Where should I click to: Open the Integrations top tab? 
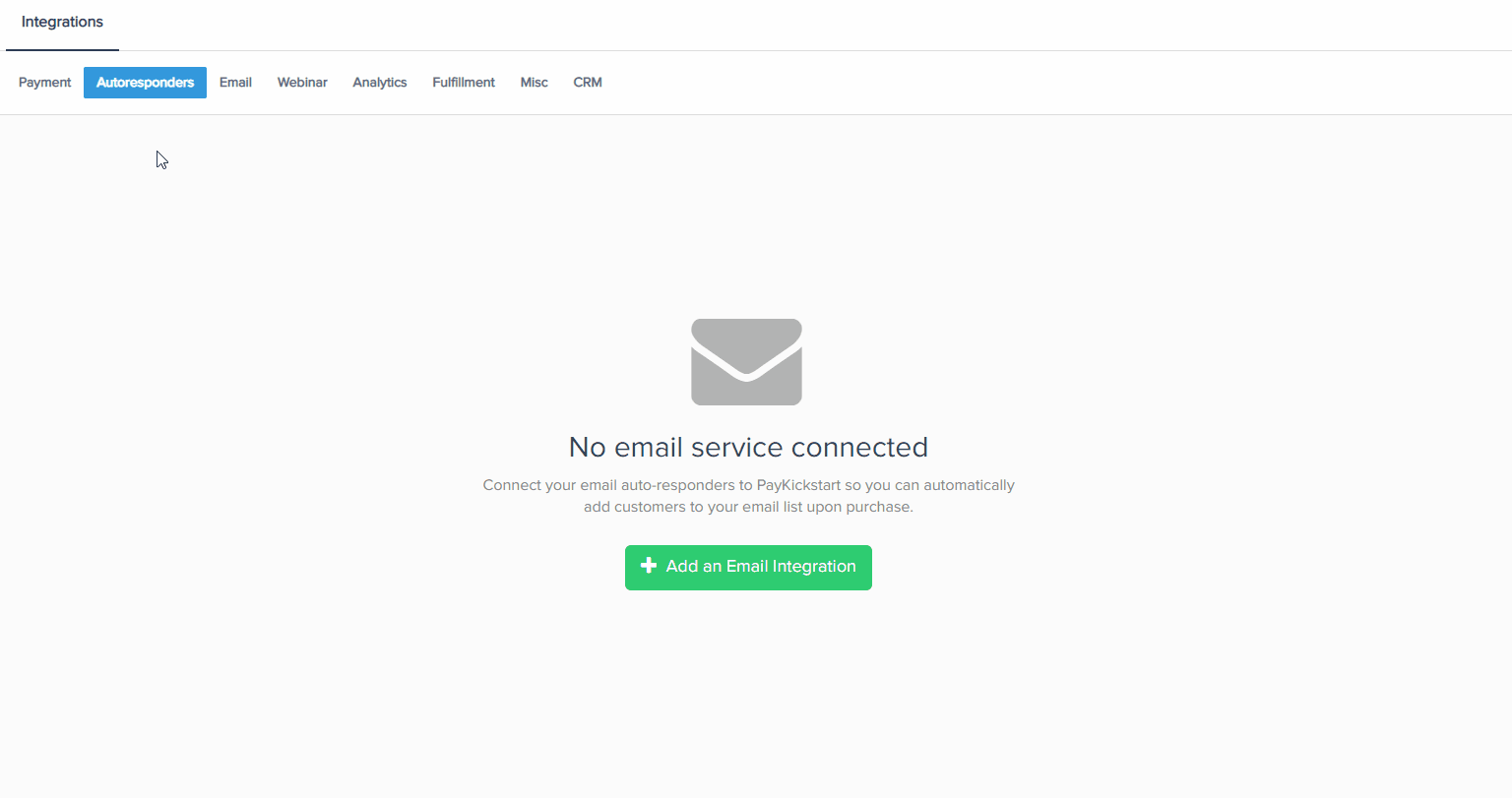click(x=62, y=22)
